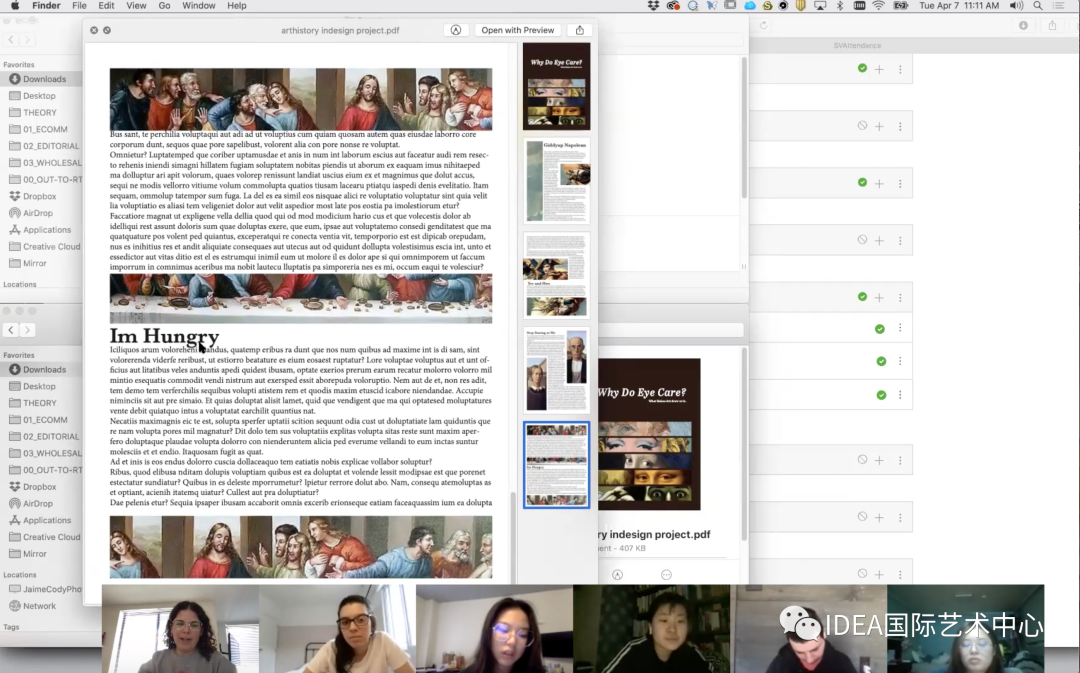The width and height of the screenshot is (1080, 673).
Task: Click the AirDrop icon in the upper Finder sidebar
Action: click(x=14, y=213)
